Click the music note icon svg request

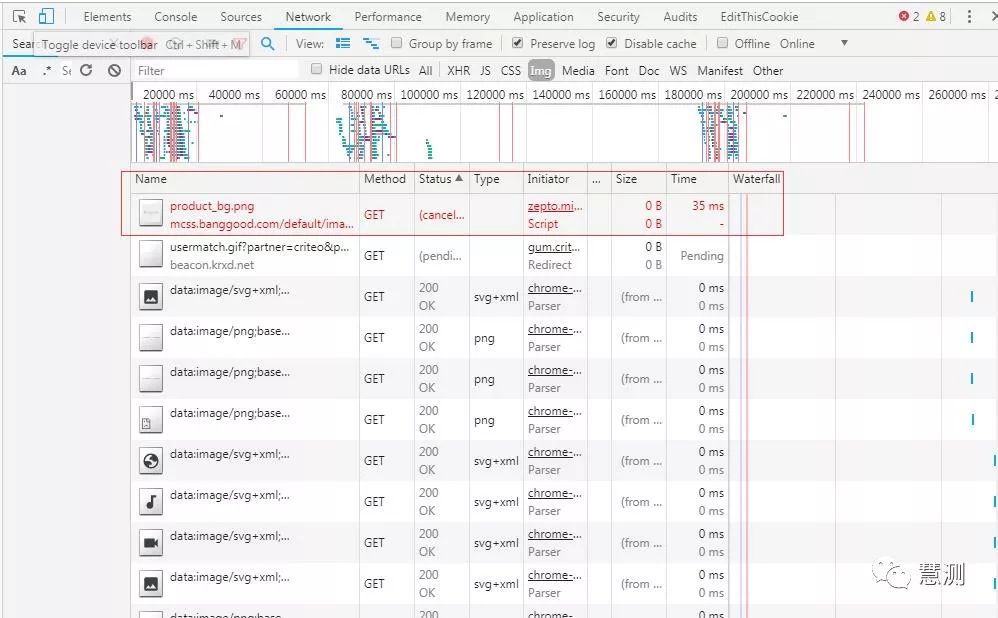pyautogui.click(x=151, y=502)
